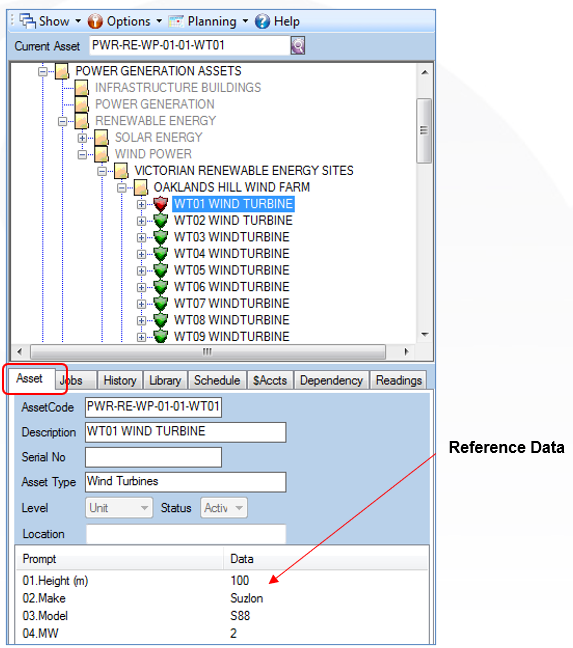Click the horizontal scrollbar right arrow
The image size is (573, 648).
[407, 352]
